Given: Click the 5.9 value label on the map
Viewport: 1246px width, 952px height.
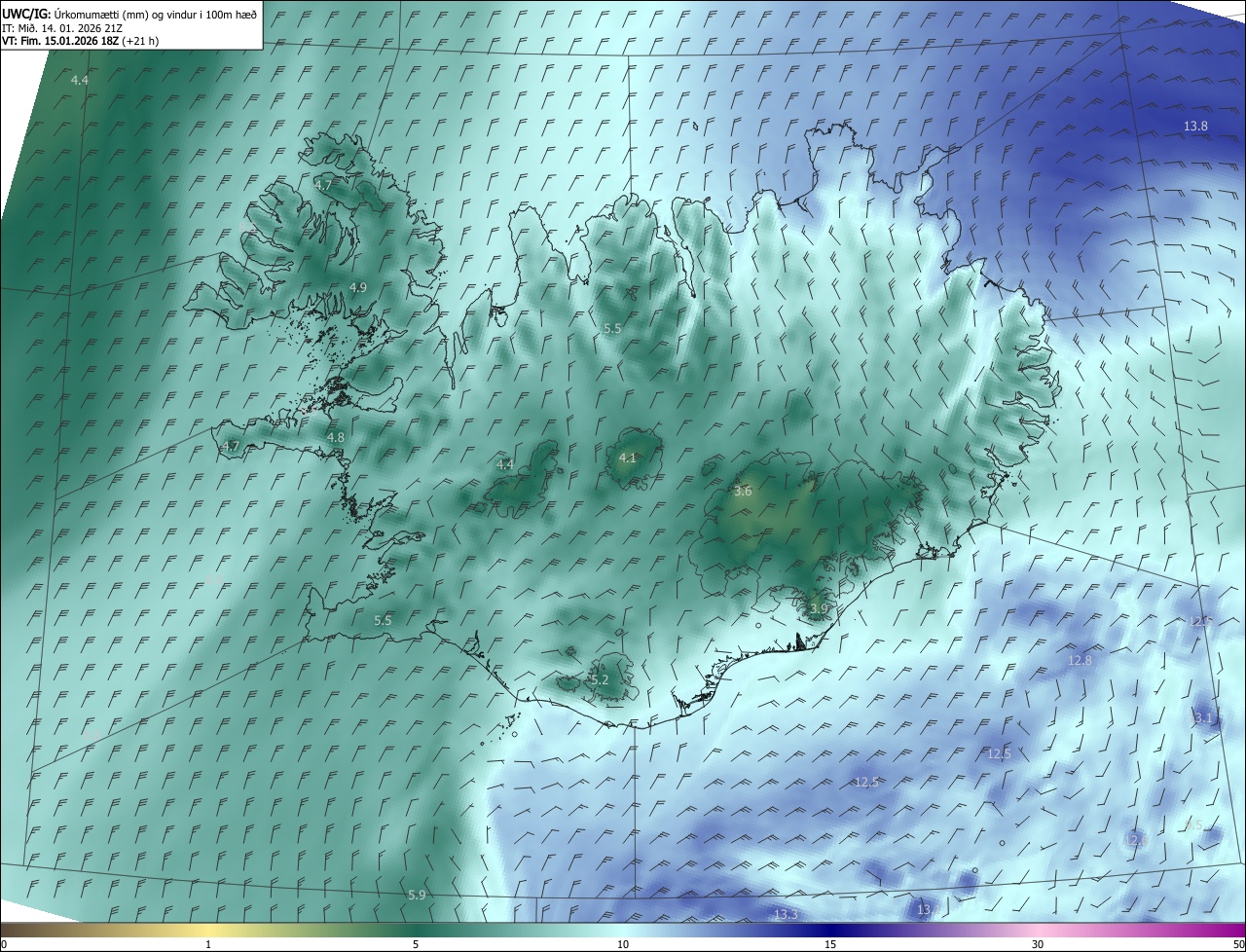Looking at the screenshot, I should point(417,895).
